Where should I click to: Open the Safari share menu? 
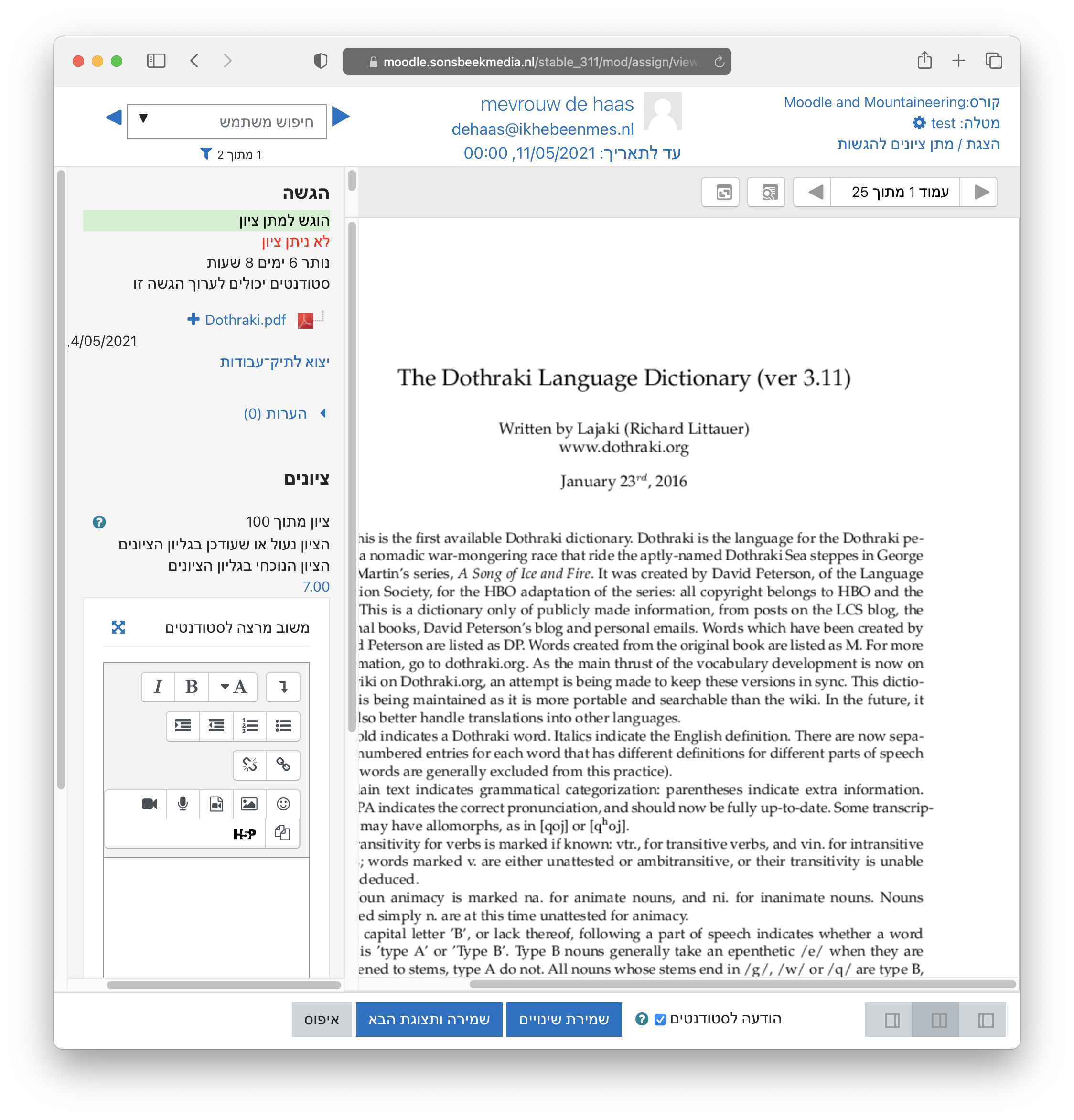924,60
